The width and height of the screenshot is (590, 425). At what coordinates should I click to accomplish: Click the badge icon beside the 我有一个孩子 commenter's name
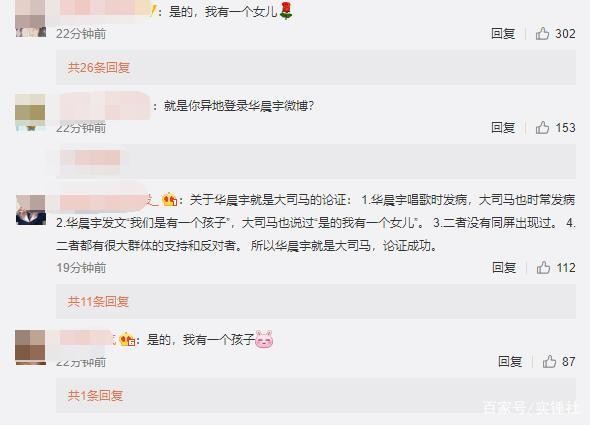[127, 340]
